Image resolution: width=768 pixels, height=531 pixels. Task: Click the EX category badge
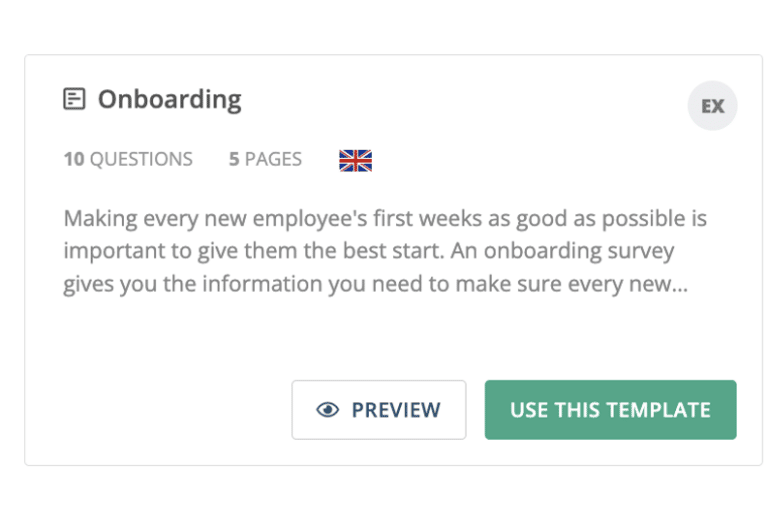pyautogui.click(x=712, y=106)
